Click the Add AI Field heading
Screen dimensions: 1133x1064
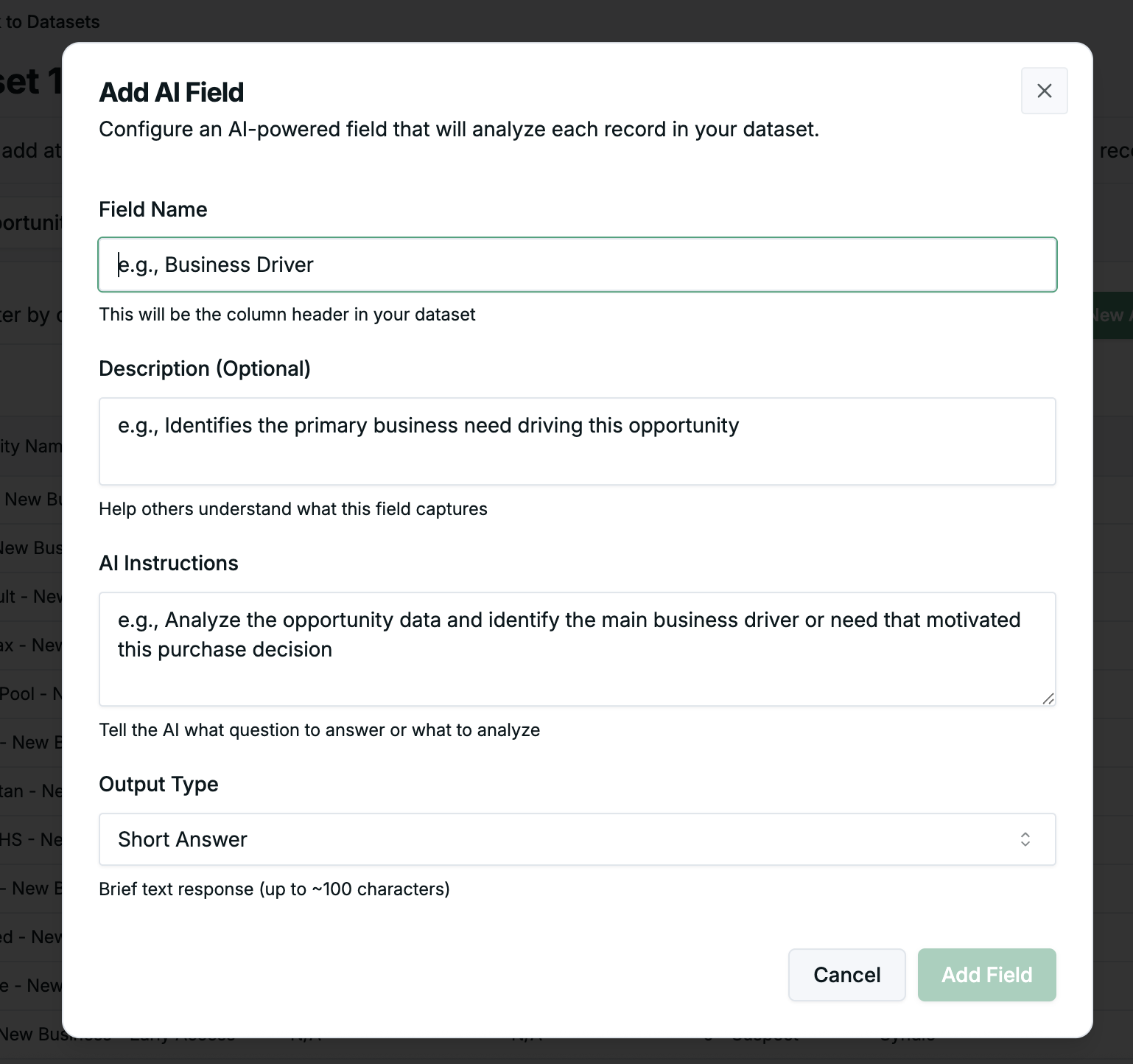pos(172,92)
